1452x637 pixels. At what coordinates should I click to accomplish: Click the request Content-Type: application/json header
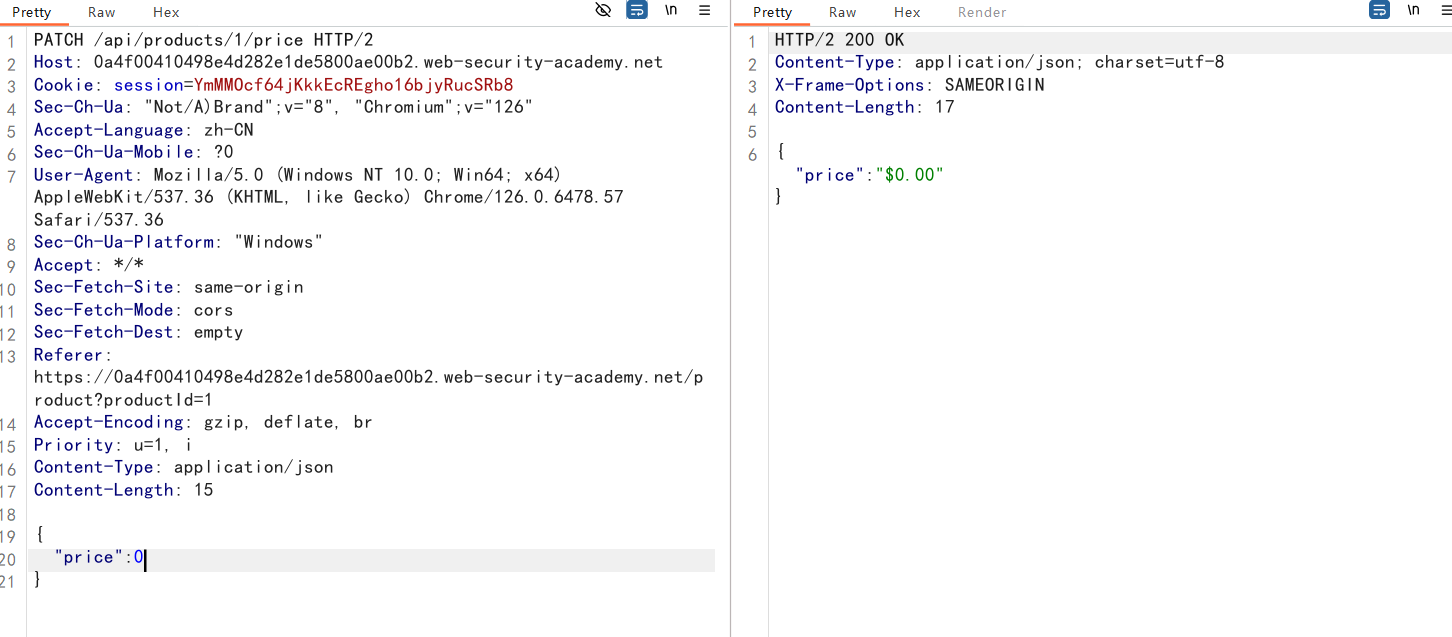click(x=183, y=467)
